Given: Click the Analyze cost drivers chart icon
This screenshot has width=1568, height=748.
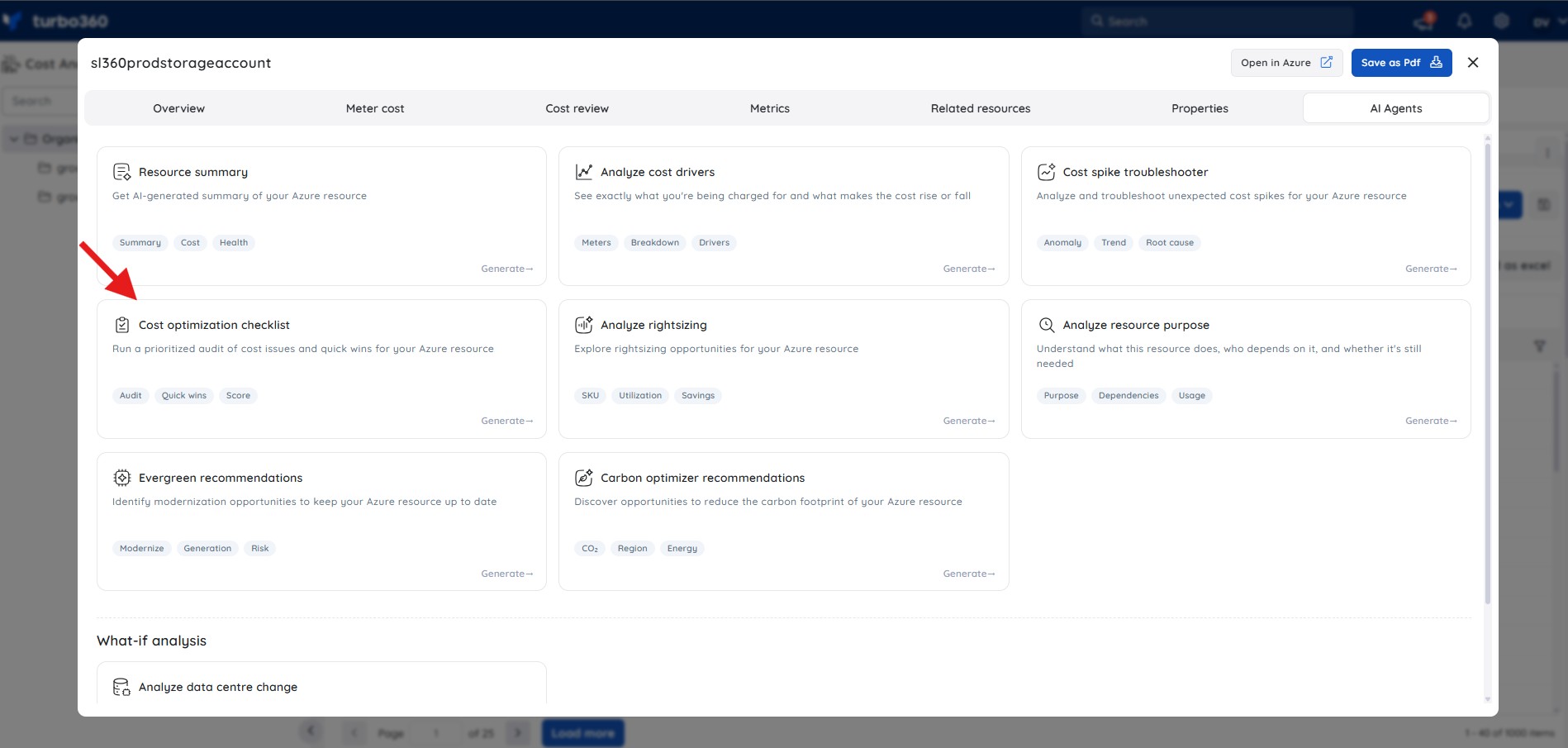Looking at the screenshot, I should pos(584,172).
